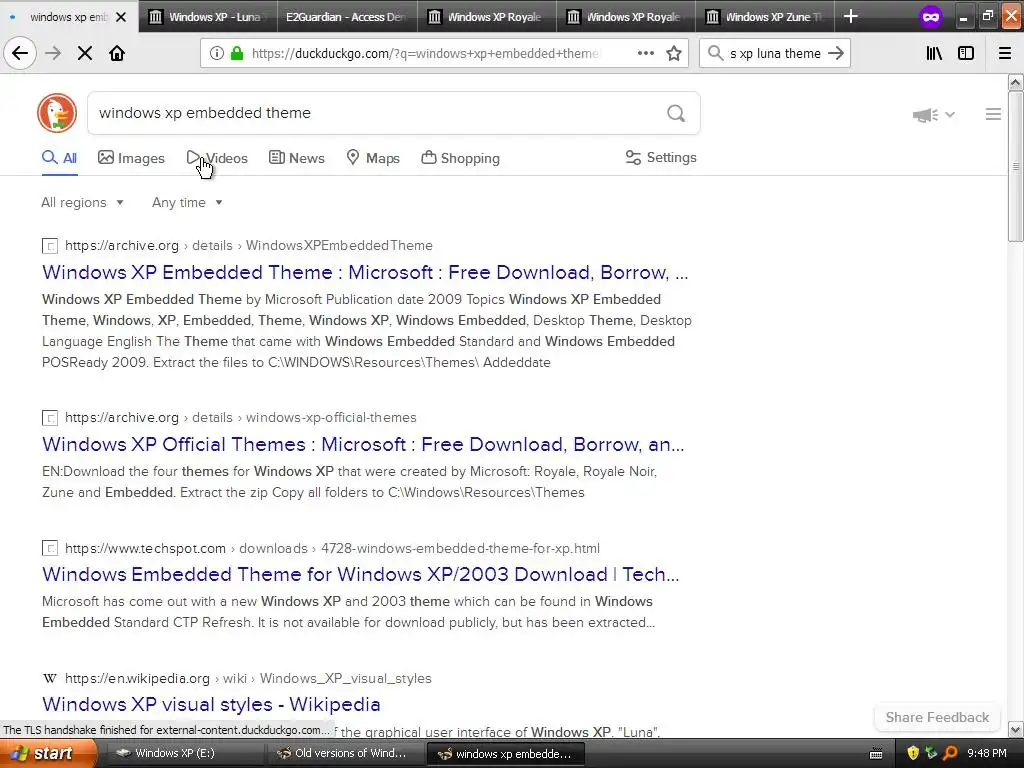Screen dimensions: 1024x768
Task: Click the security shield tray icon
Action: point(913,754)
